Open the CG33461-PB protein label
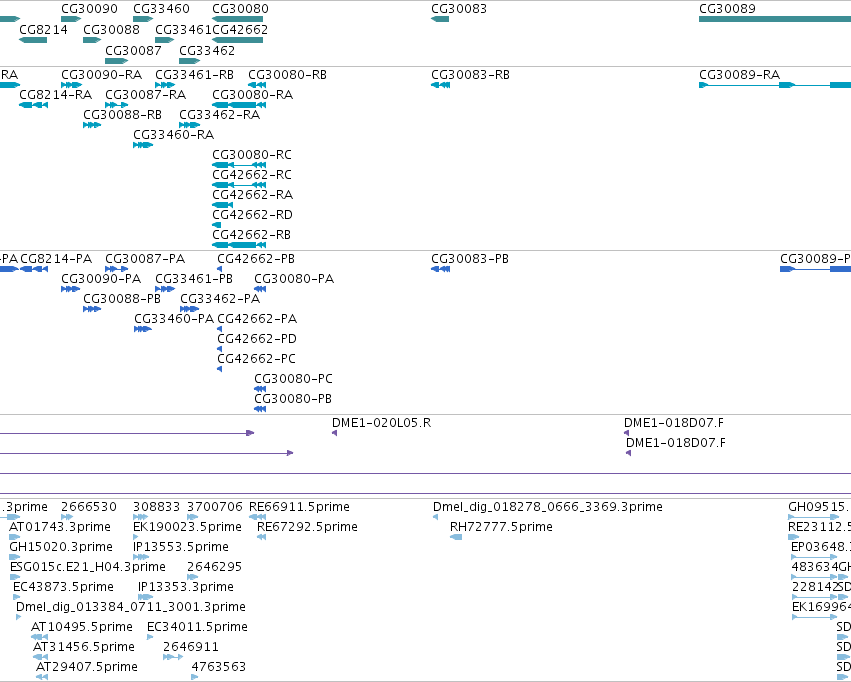Viewport: 851px width, 682px height. (194, 279)
